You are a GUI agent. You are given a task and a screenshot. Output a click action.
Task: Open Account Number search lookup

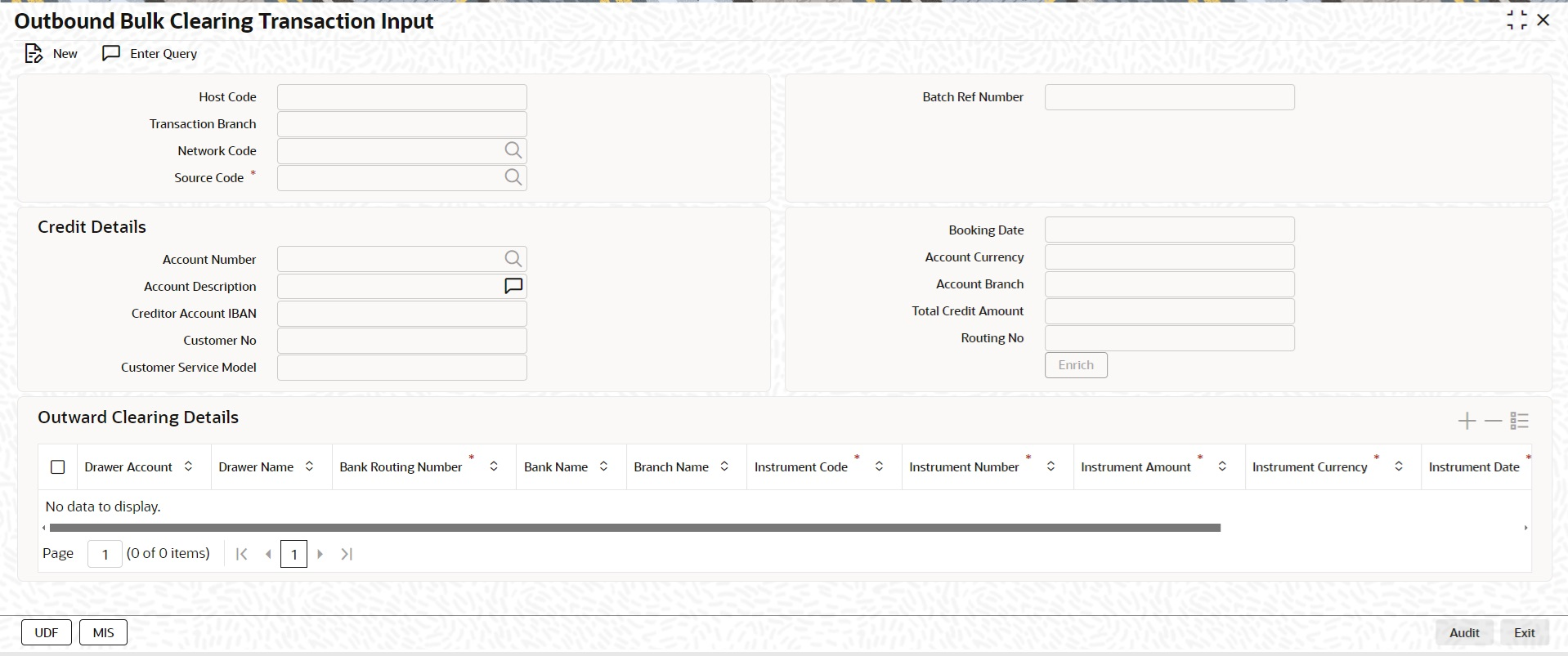tap(513, 259)
